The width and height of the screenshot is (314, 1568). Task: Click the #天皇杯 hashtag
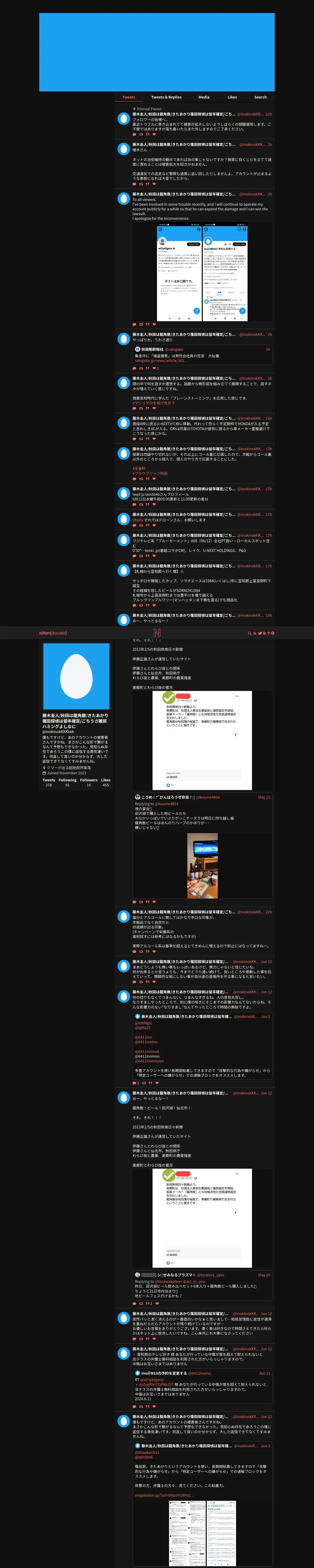pyautogui.click(x=139, y=469)
